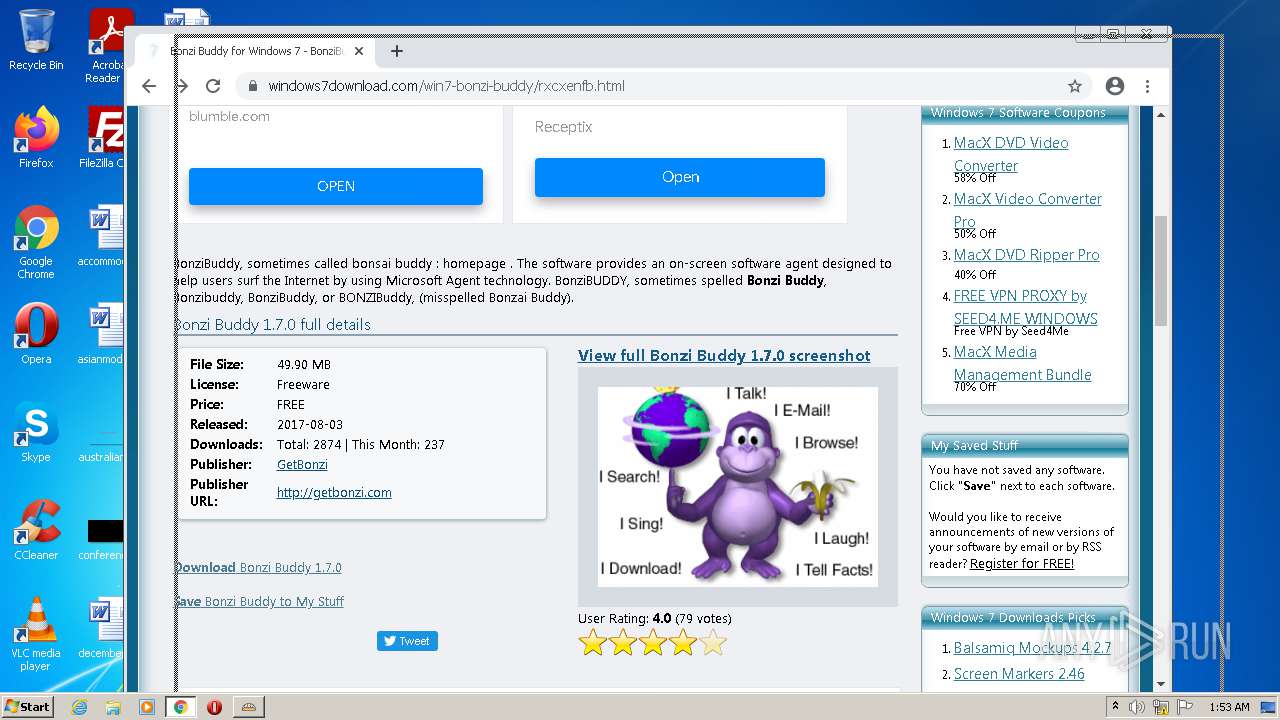Click the browser back arrow
The image size is (1280, 720).
pos(149,86)
